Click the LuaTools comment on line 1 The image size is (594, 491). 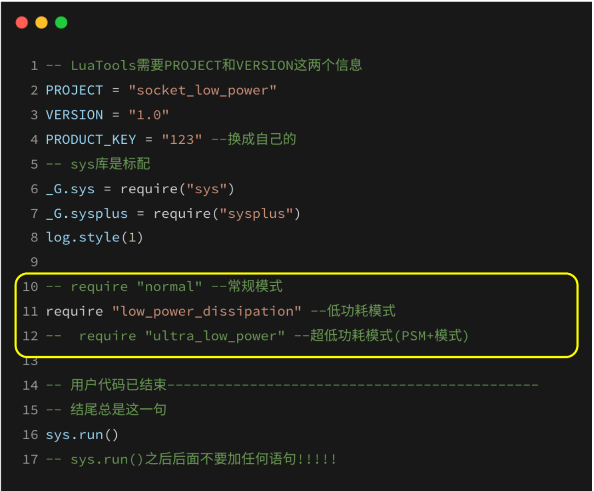(204, 65)
